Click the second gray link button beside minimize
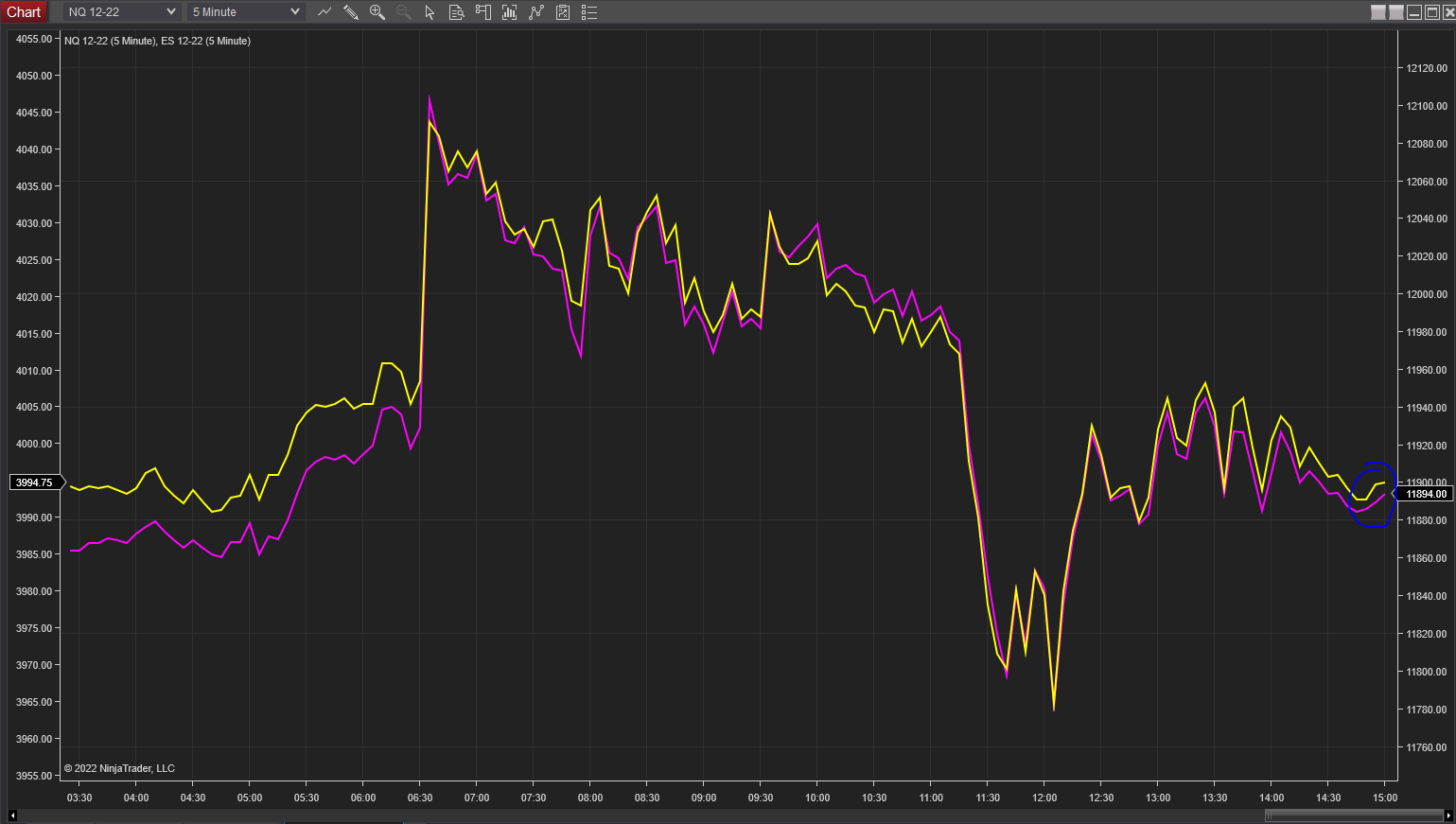 1396,12
